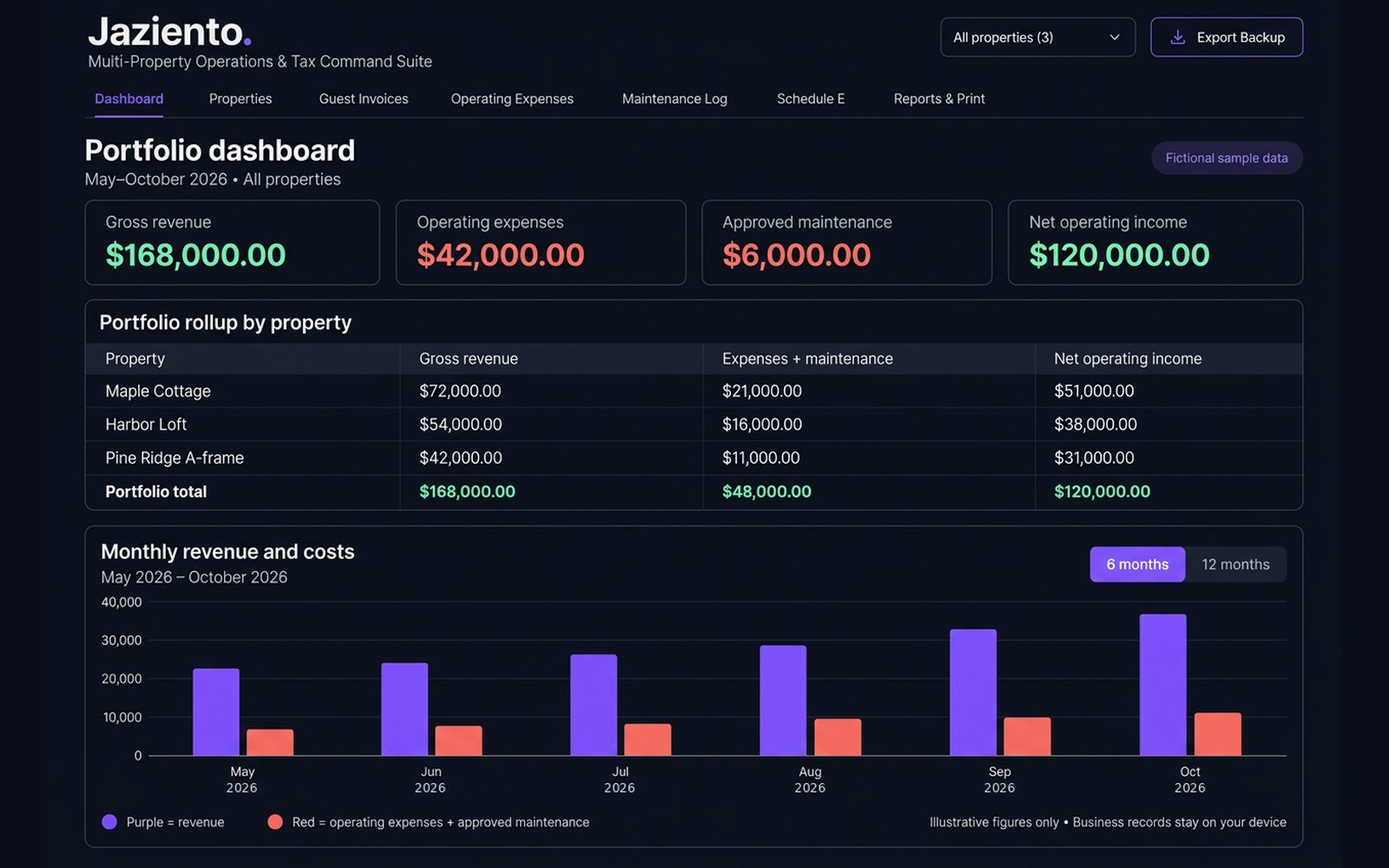The width and height of the screenshot is (1389, 868).
Task: Click the $48,000.00 total expenses cell
Action: tap(767, 491)
